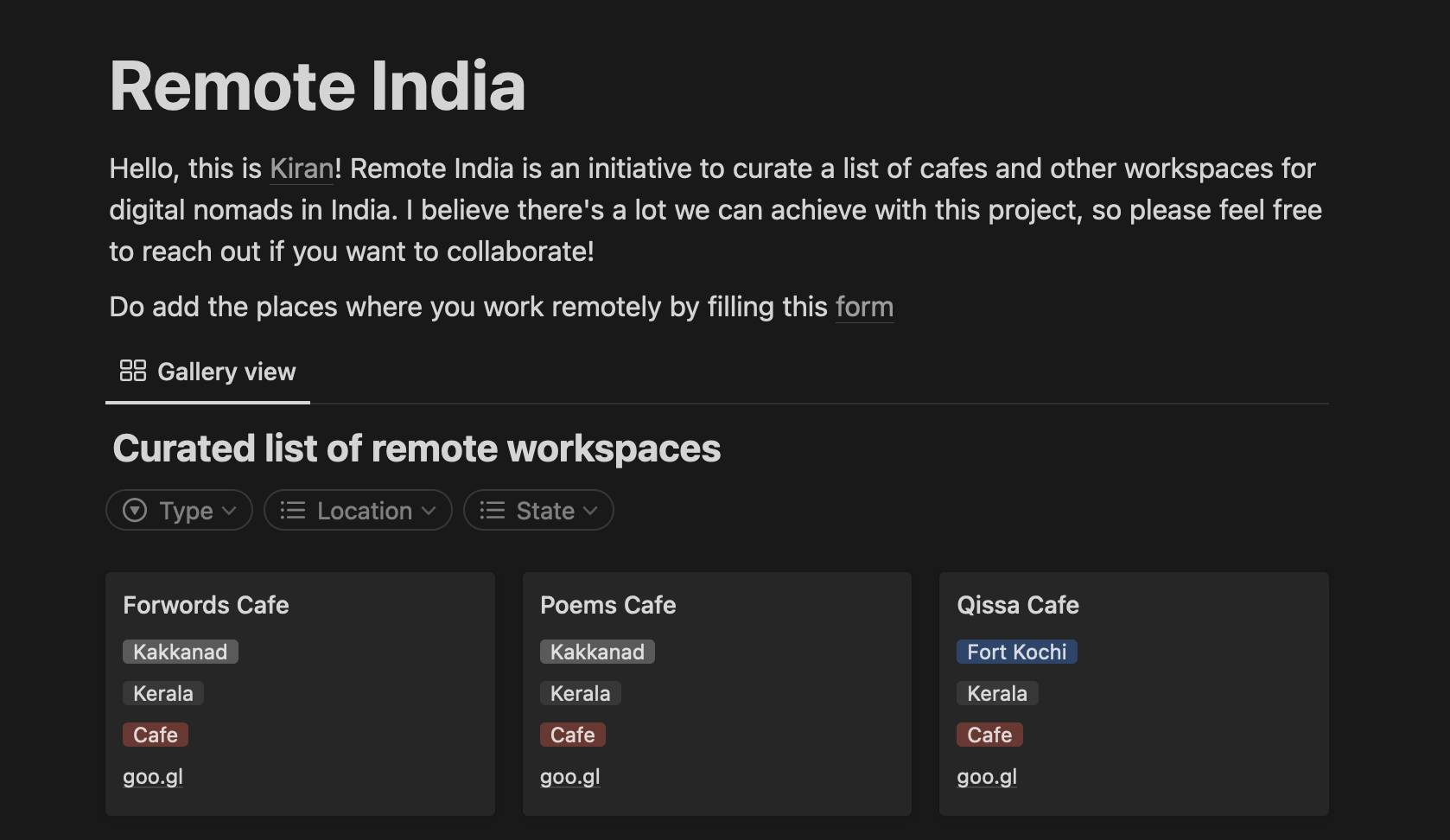Switch to the Gallery view tab

[x=207, y=372]
